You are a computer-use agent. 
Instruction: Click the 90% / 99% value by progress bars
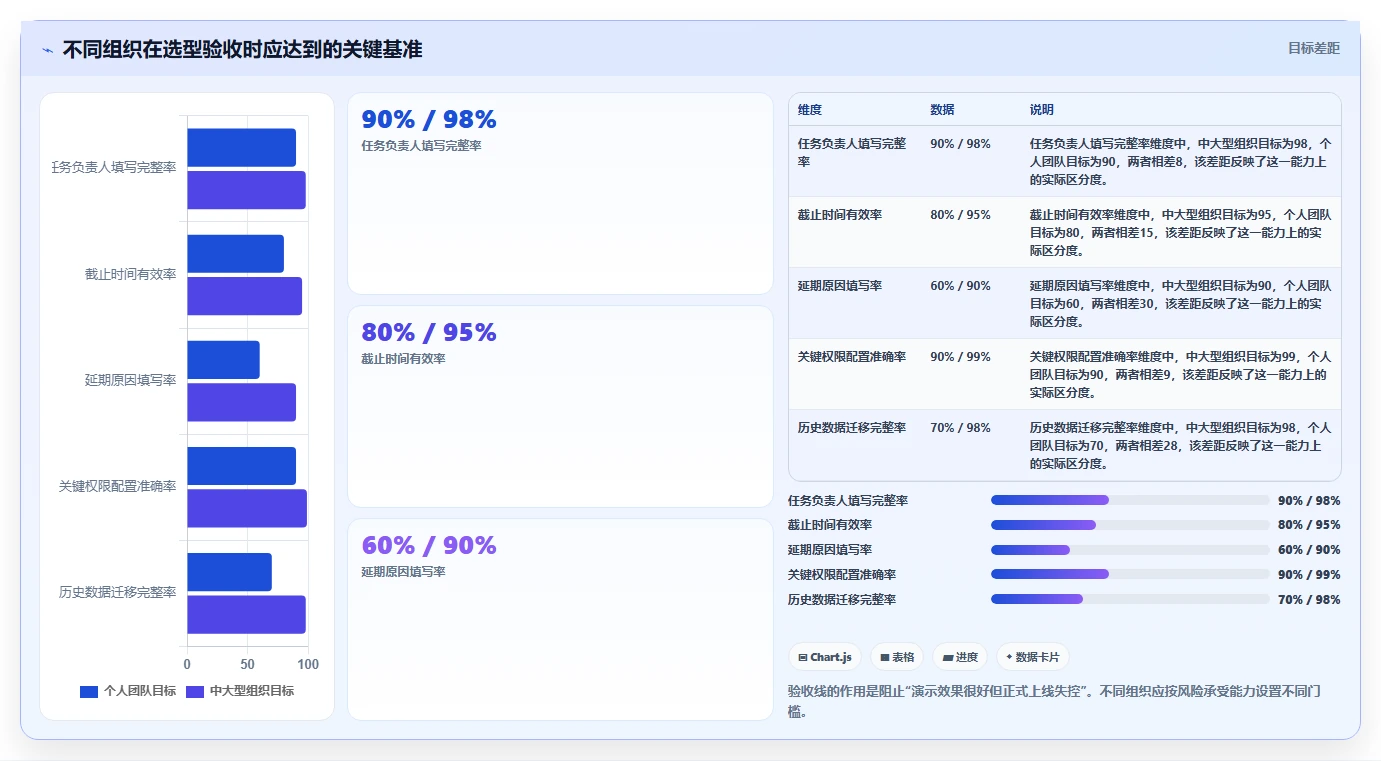click(x=1309, y=575)
